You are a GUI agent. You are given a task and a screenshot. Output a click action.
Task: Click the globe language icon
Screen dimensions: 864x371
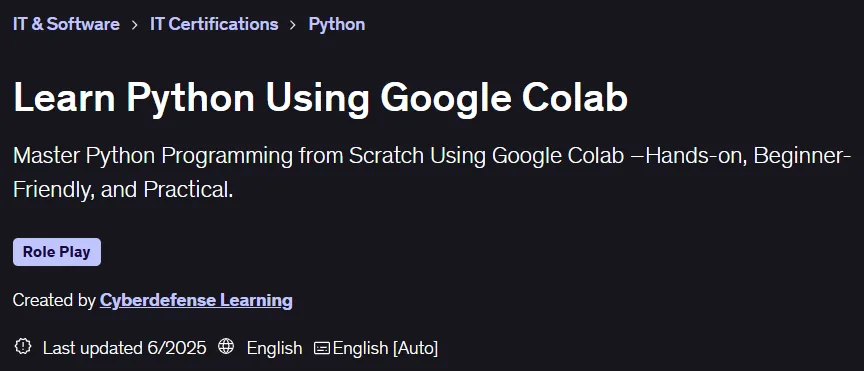(226, 347)
